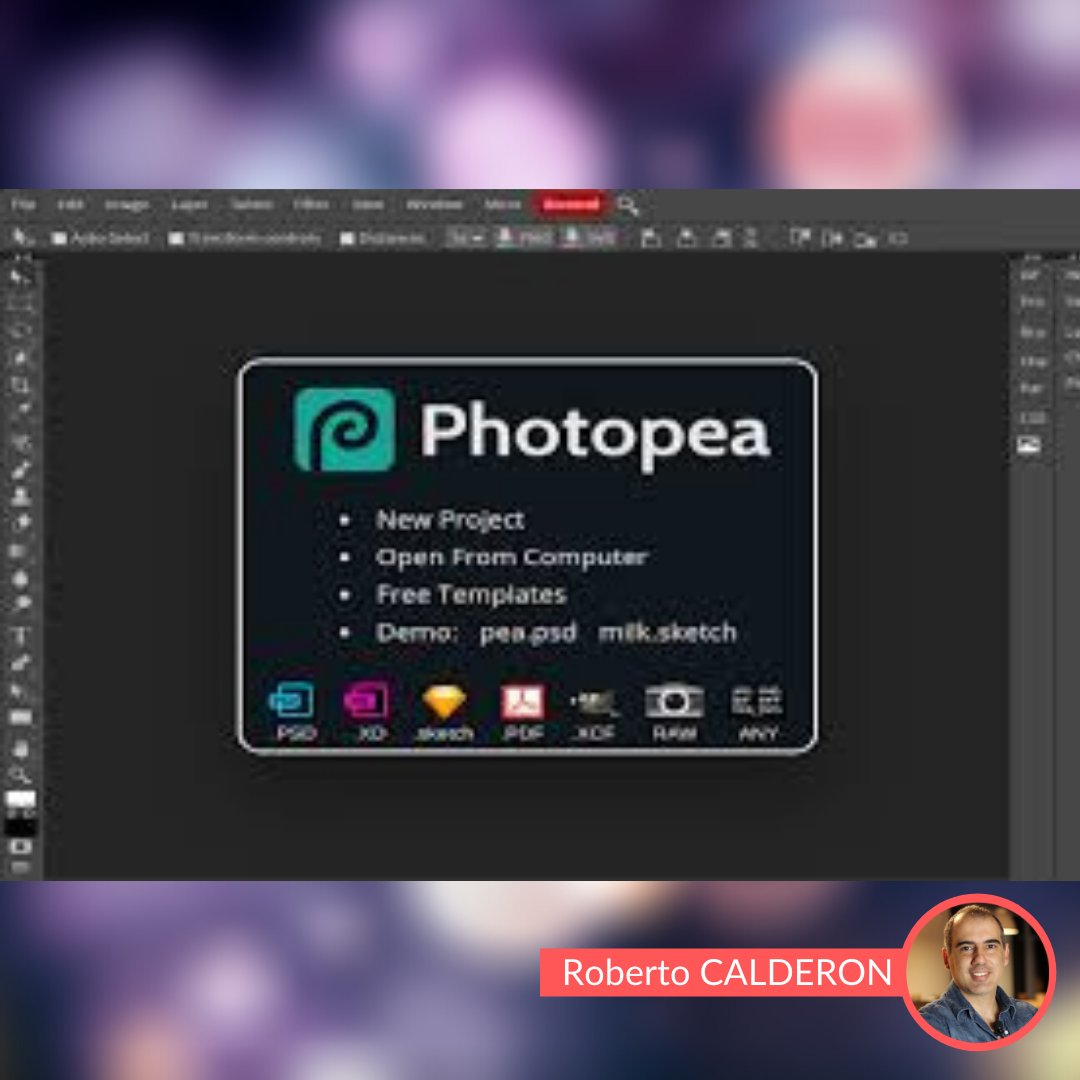Open the More menu

502,205
